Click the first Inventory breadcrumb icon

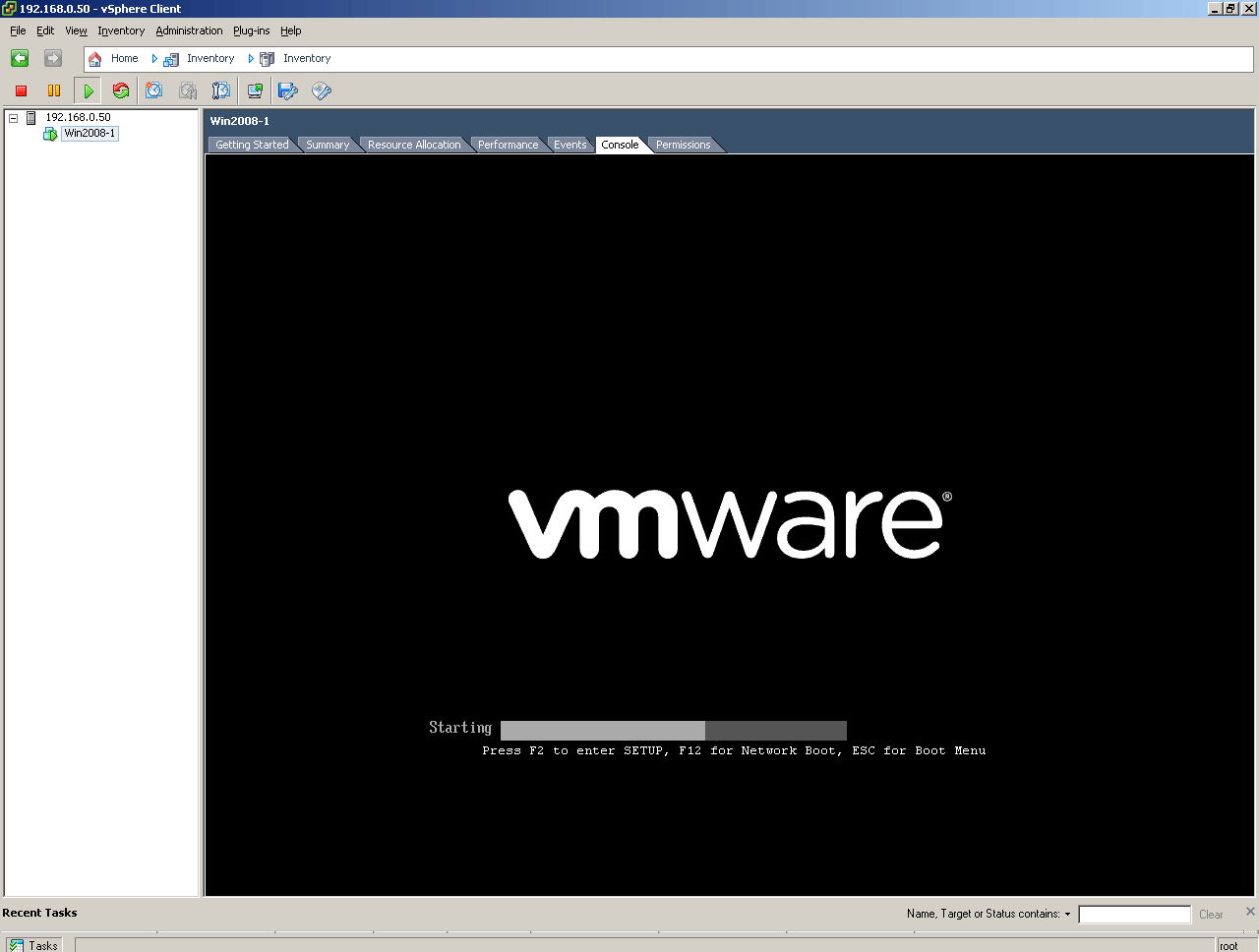click(x=171, y=59)
